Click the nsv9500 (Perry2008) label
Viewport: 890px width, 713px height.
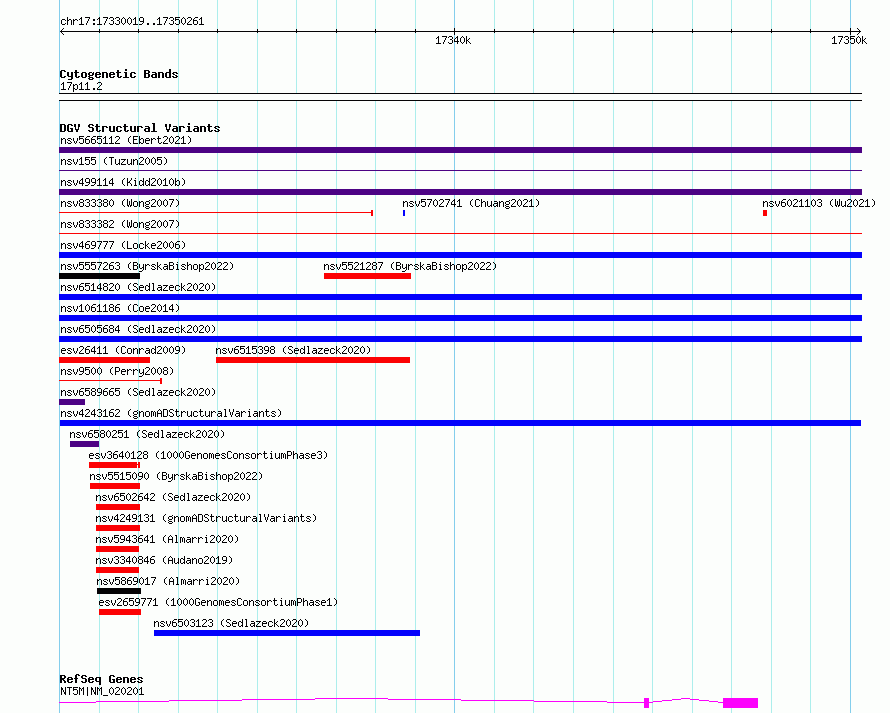tap(117, 371)
